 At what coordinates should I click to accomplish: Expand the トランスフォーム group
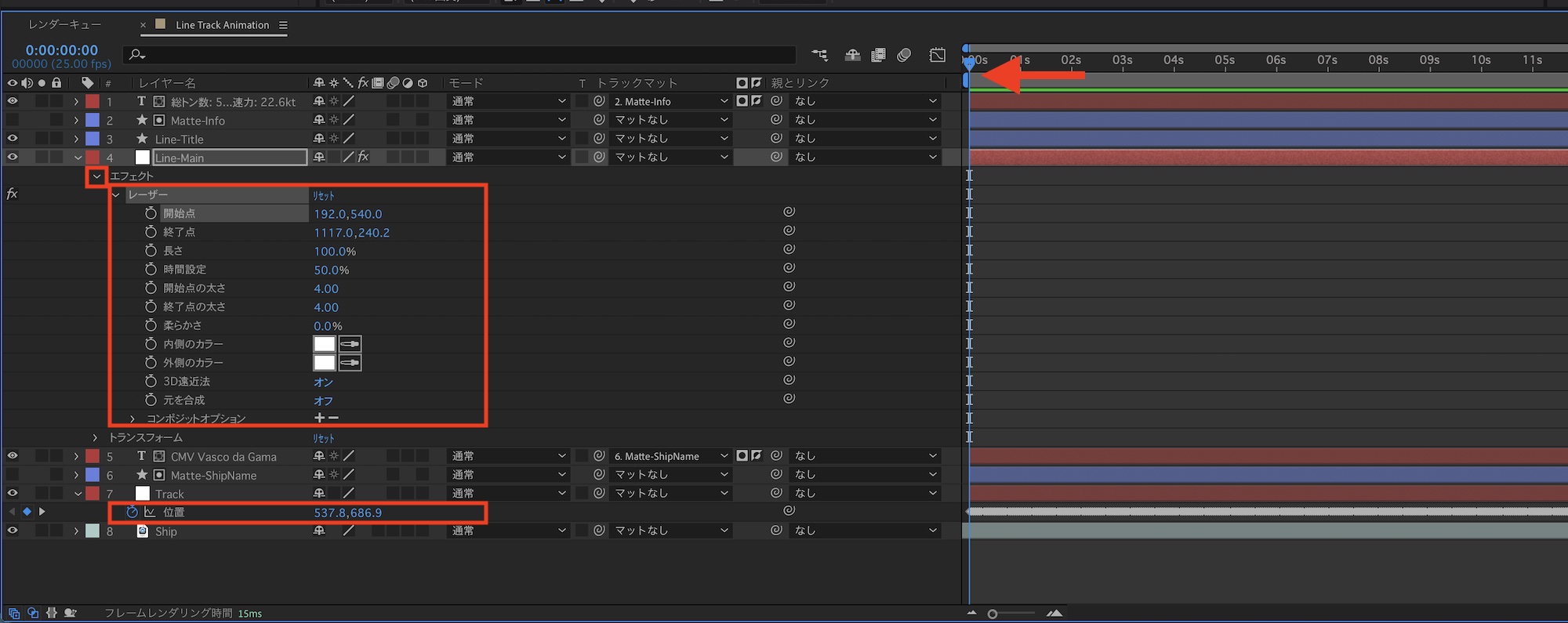[x=95, y=438]
